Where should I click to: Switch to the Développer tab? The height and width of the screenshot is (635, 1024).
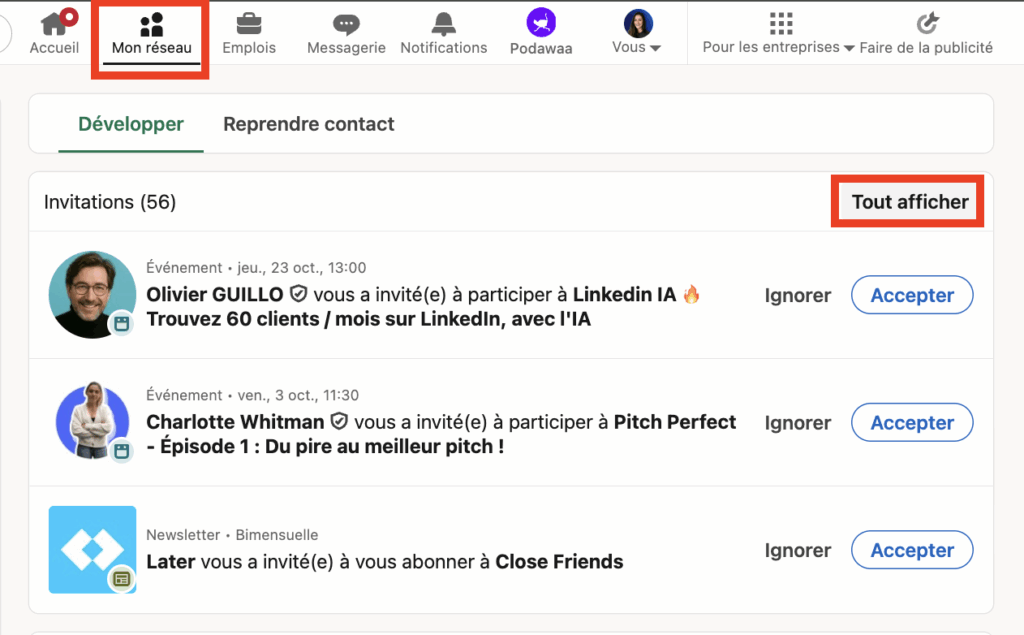(131, 124)
